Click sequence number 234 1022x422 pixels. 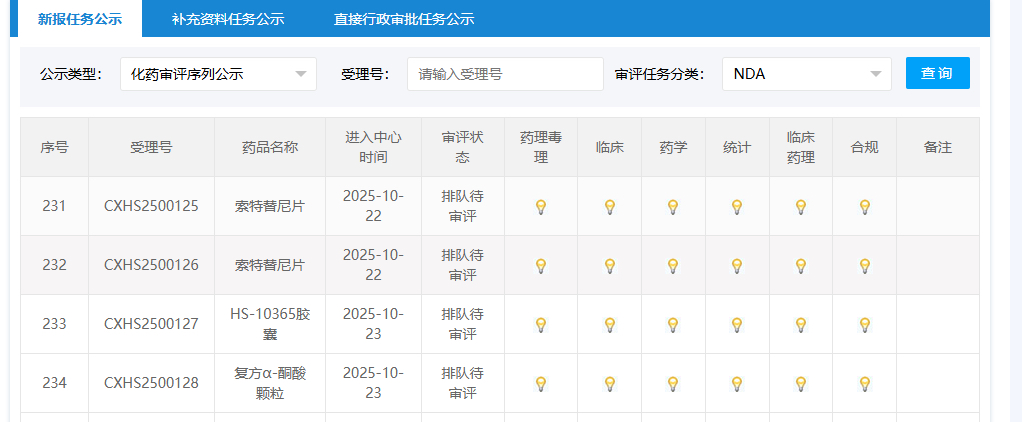pos(54,383)
